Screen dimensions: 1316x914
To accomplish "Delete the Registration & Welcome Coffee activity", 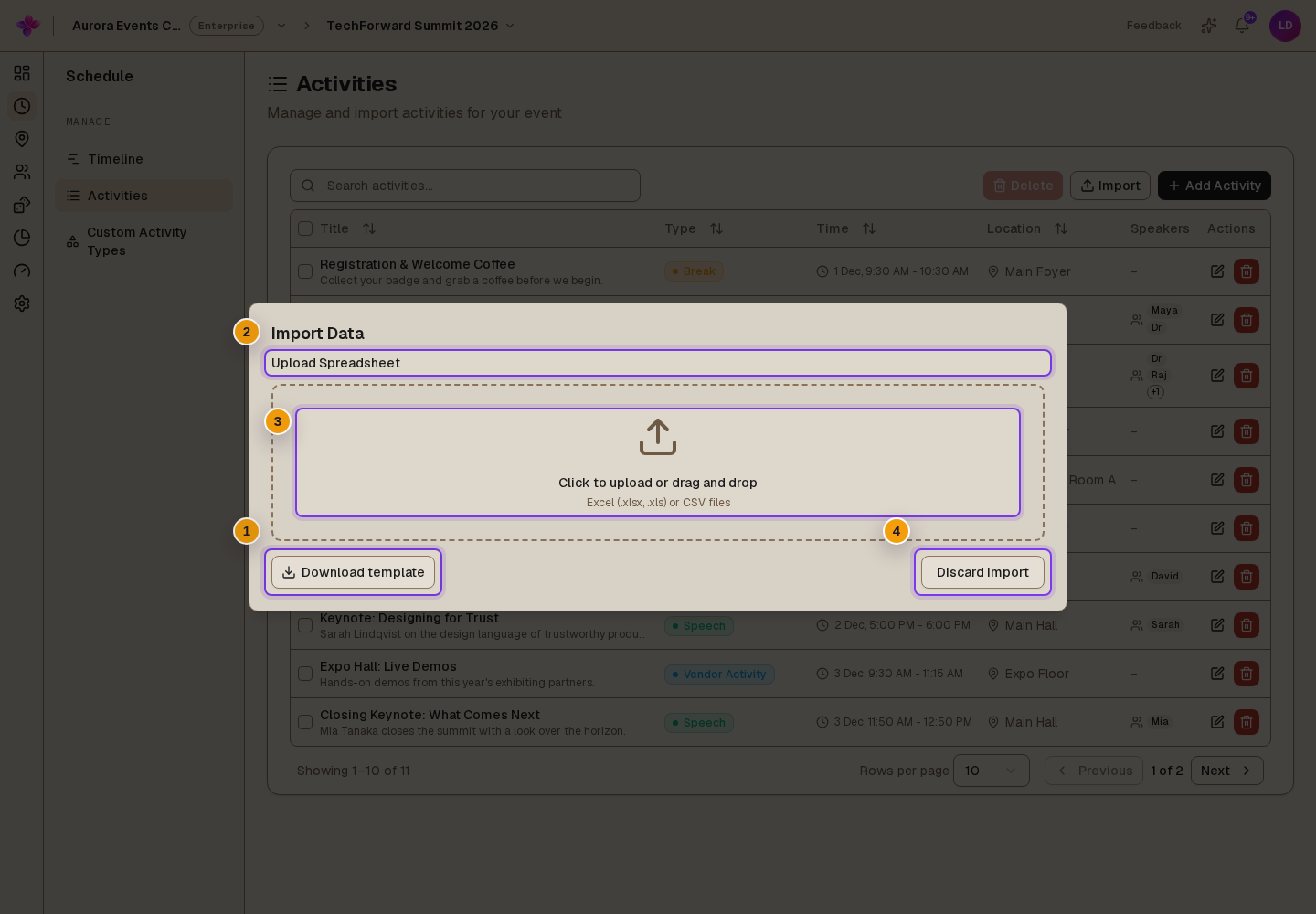I will pyautogui.click(x=1247, y=271).
